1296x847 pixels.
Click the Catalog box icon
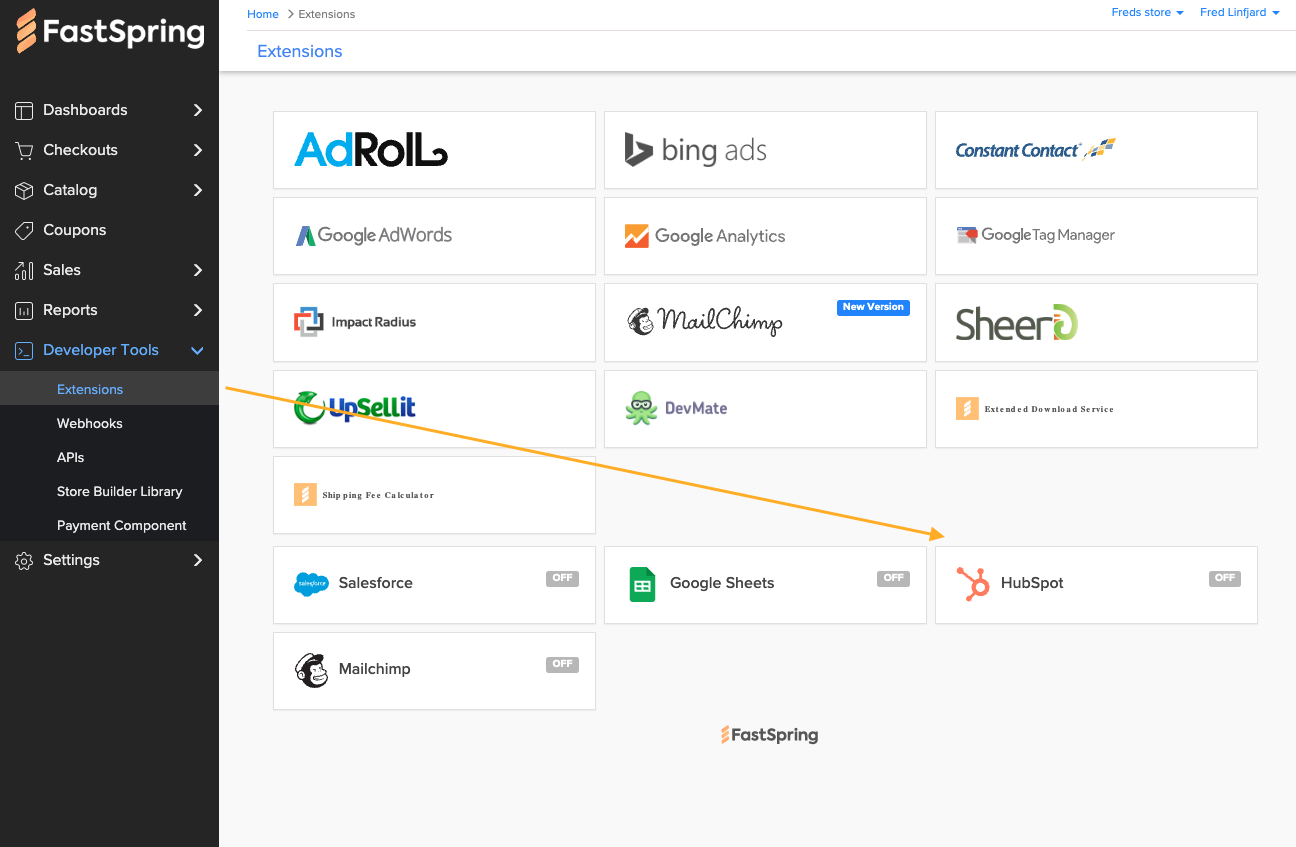[x=24, y=190]
